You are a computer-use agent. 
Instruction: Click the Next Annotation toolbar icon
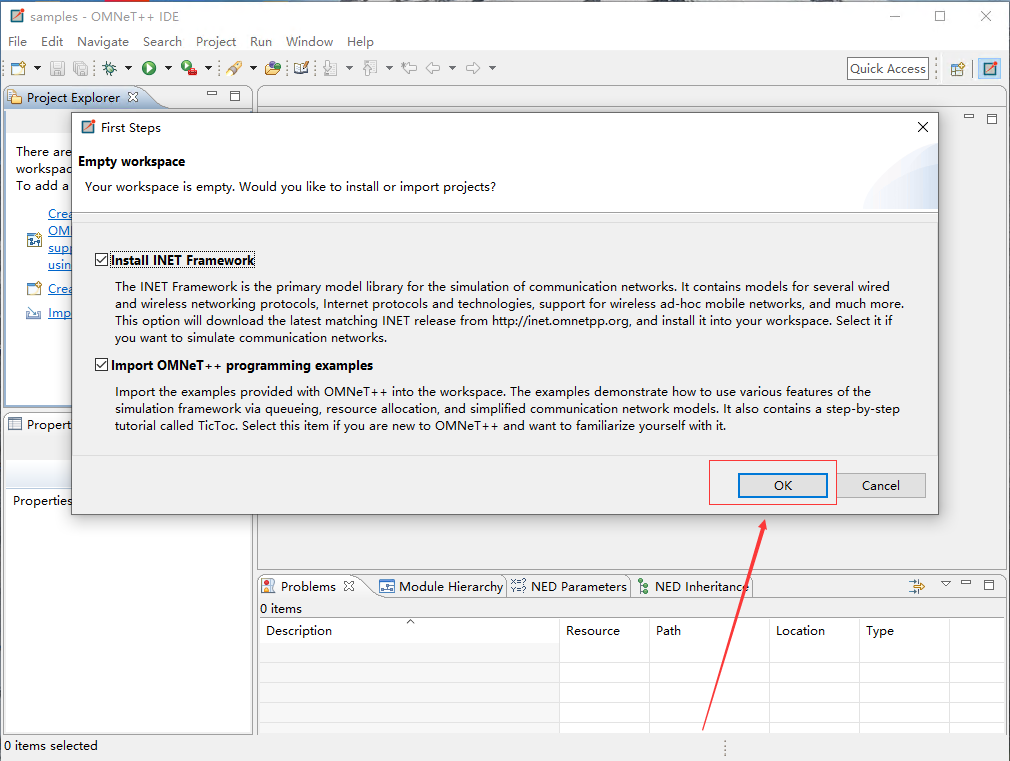click(330, 68)
